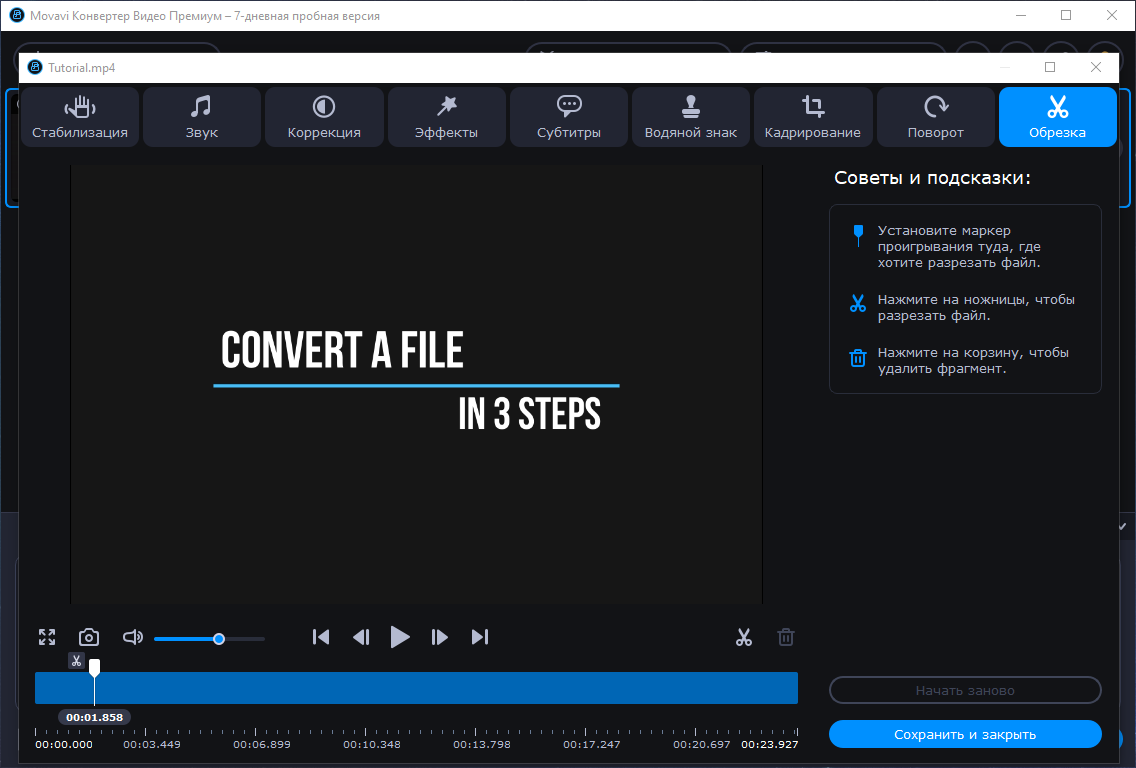Close the Tutorial.mp4 dialog window
Image resolution: width=1136 pixels, height=768 pixels.
(x=1095, y=67)
